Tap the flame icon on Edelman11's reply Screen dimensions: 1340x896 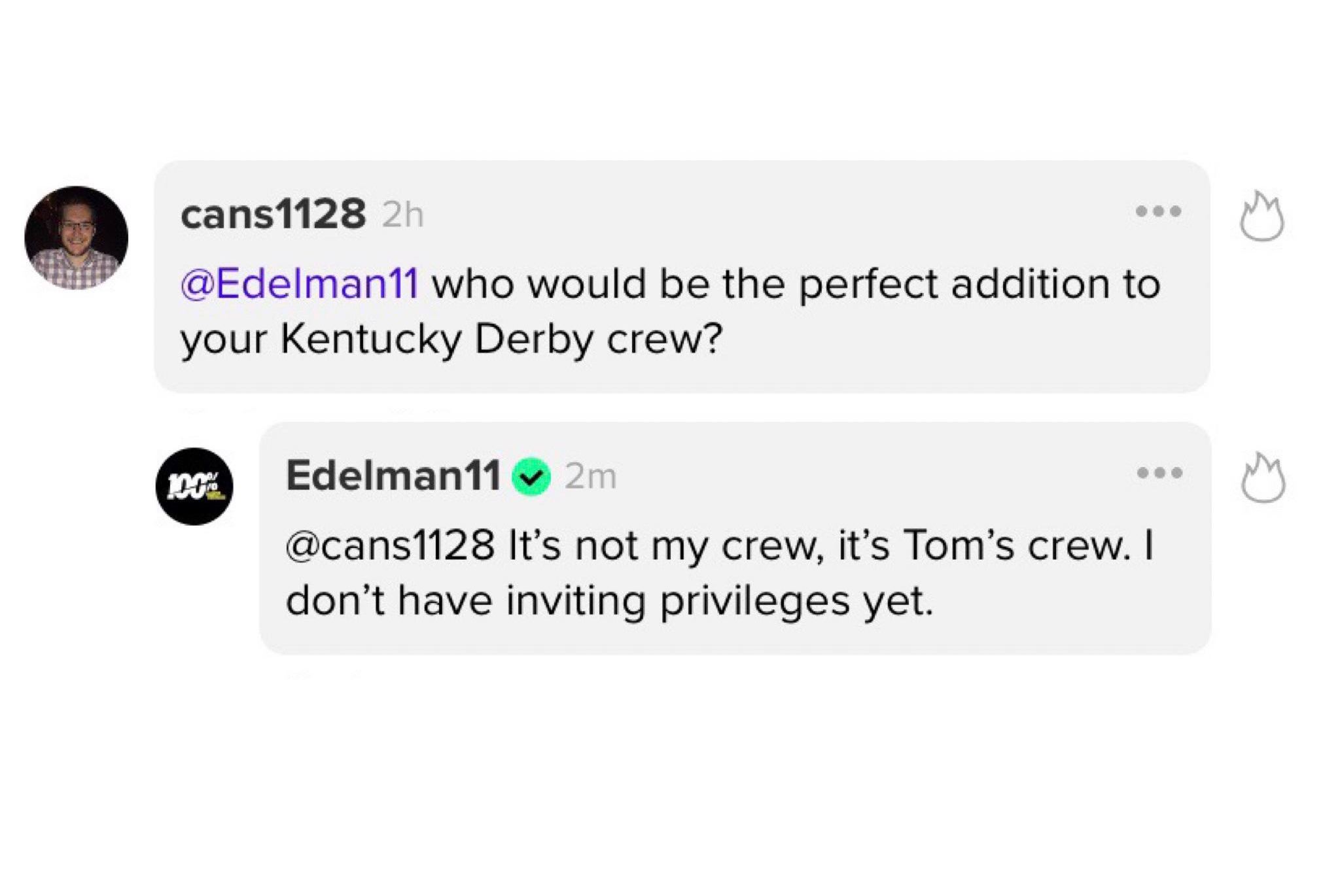(1263, 479)
